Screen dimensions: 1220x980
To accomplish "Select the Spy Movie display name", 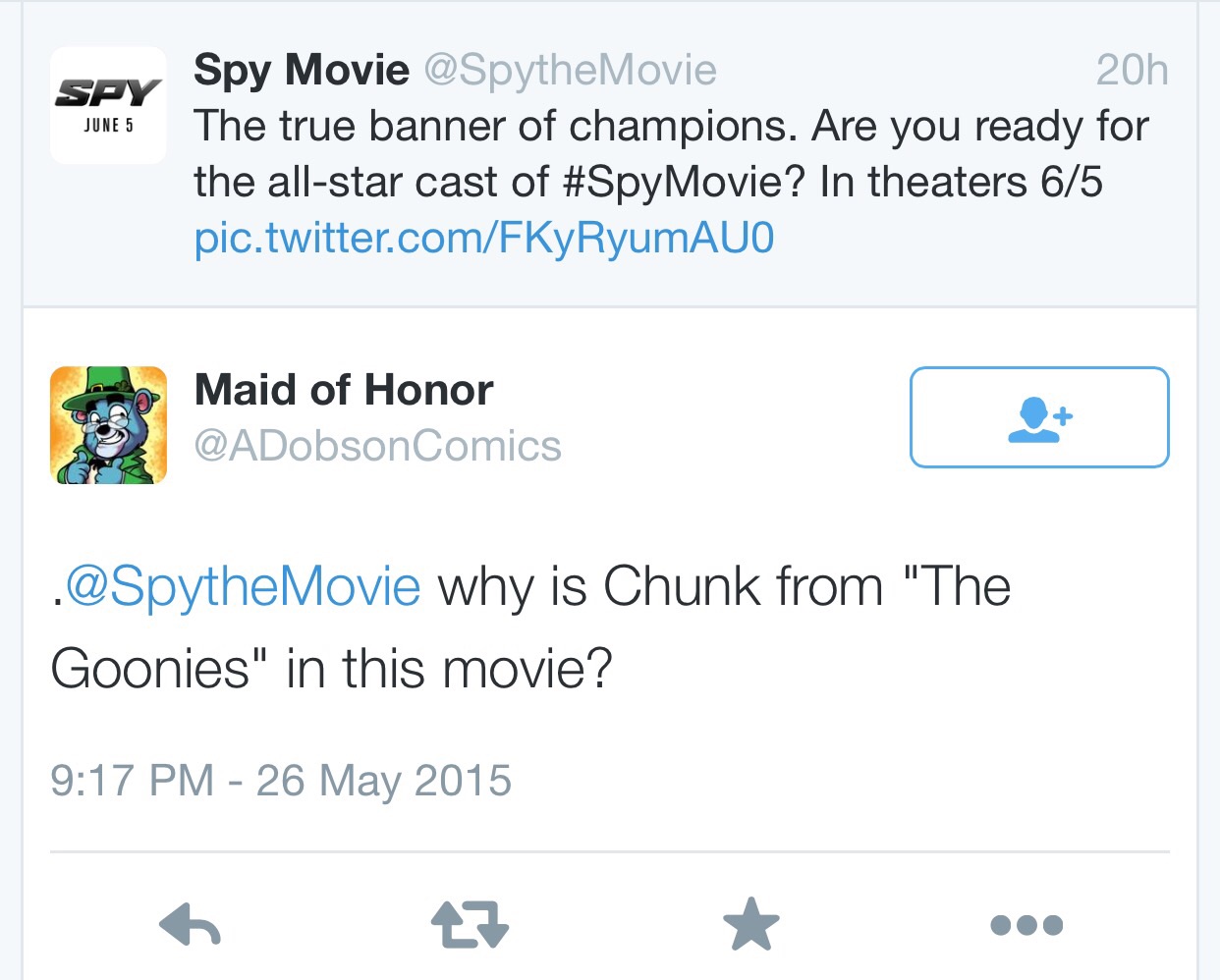I will 302,70.
